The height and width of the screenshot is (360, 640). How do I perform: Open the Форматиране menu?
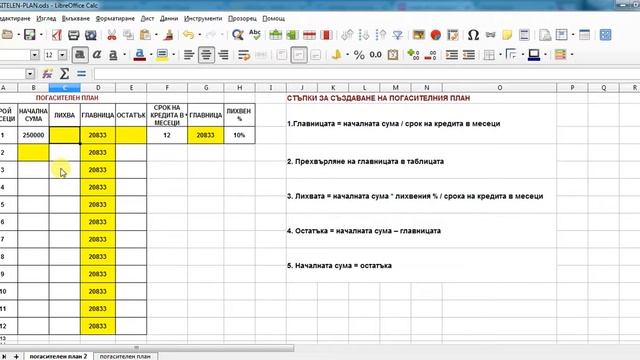tap(115, 19)
